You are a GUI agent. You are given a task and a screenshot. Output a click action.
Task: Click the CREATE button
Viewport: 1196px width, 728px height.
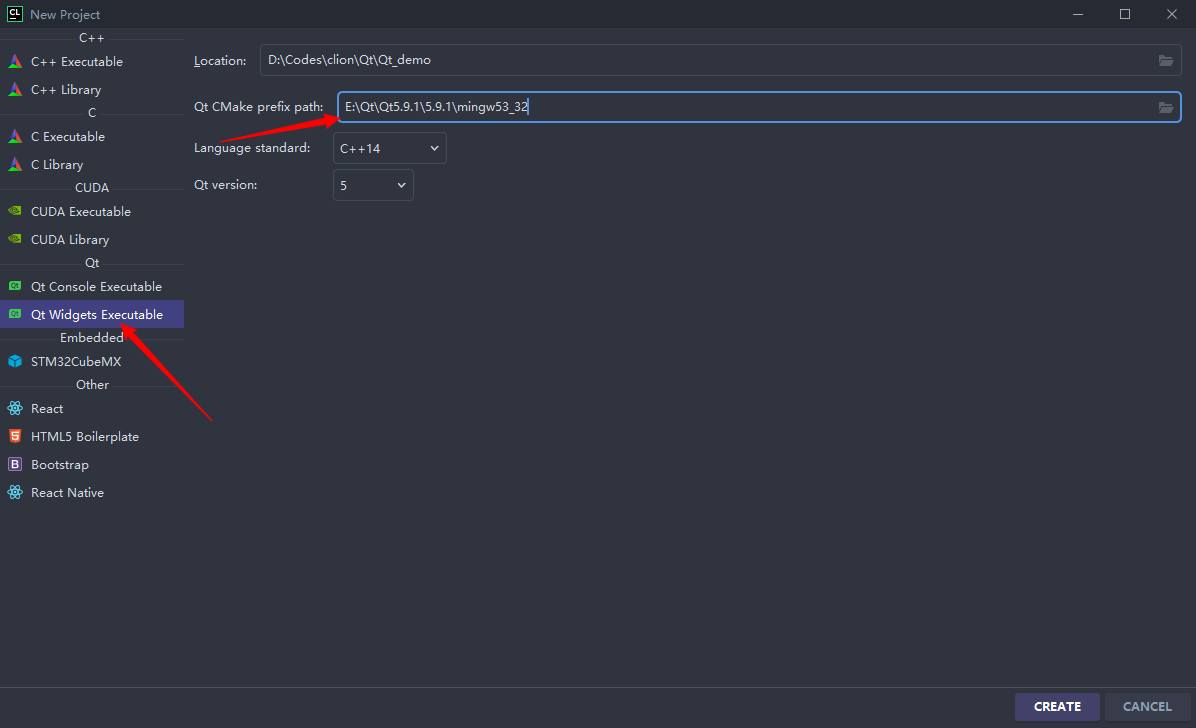point(1057,707)
